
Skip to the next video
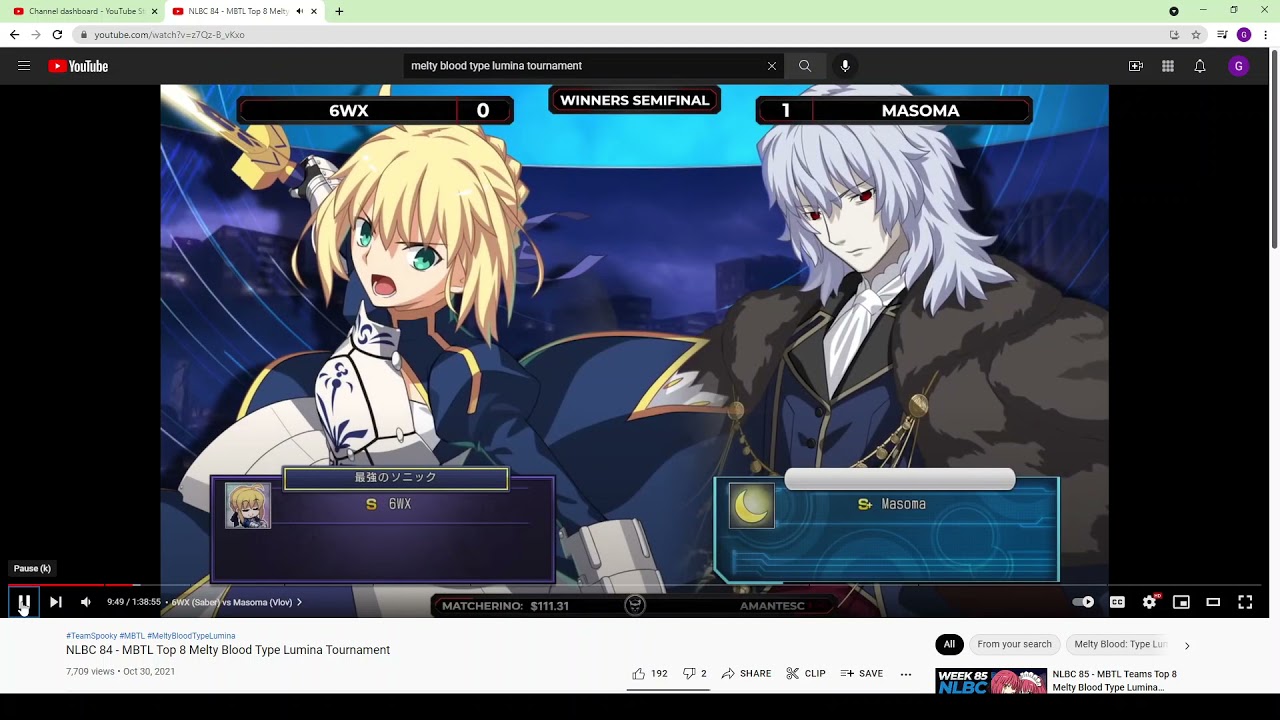(x=56, y=602)
